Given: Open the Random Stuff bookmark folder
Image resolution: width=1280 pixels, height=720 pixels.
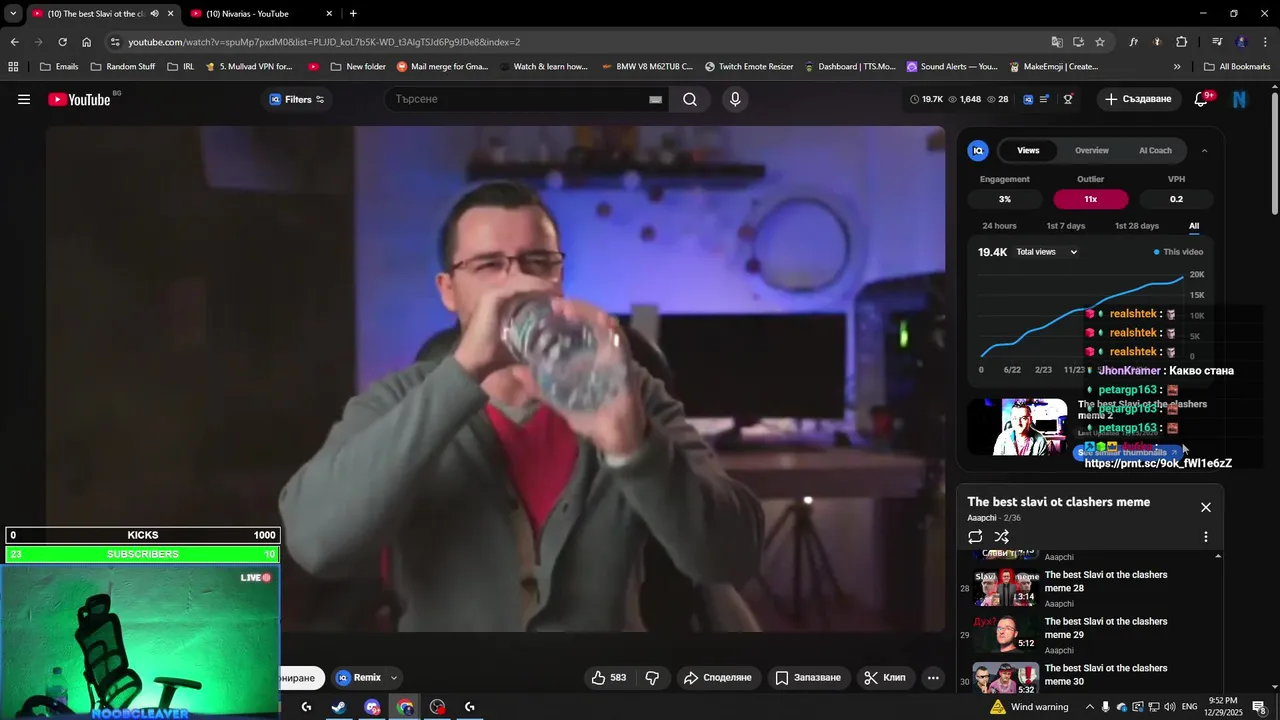Looking at the screenshot, I should tap(123, 67).
